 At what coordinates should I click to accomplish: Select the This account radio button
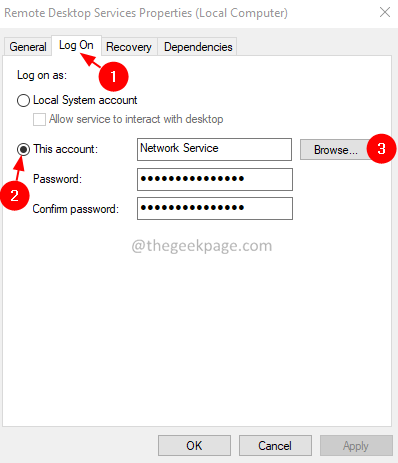point(23,149)
